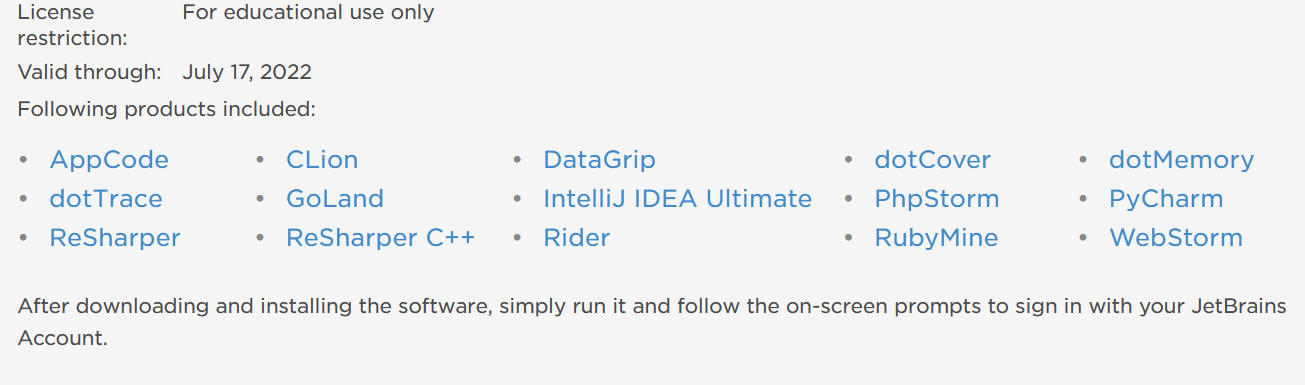Open the PyCharm link
Viewport: 1305px width, 385px height.
(x=1166, y=199)
